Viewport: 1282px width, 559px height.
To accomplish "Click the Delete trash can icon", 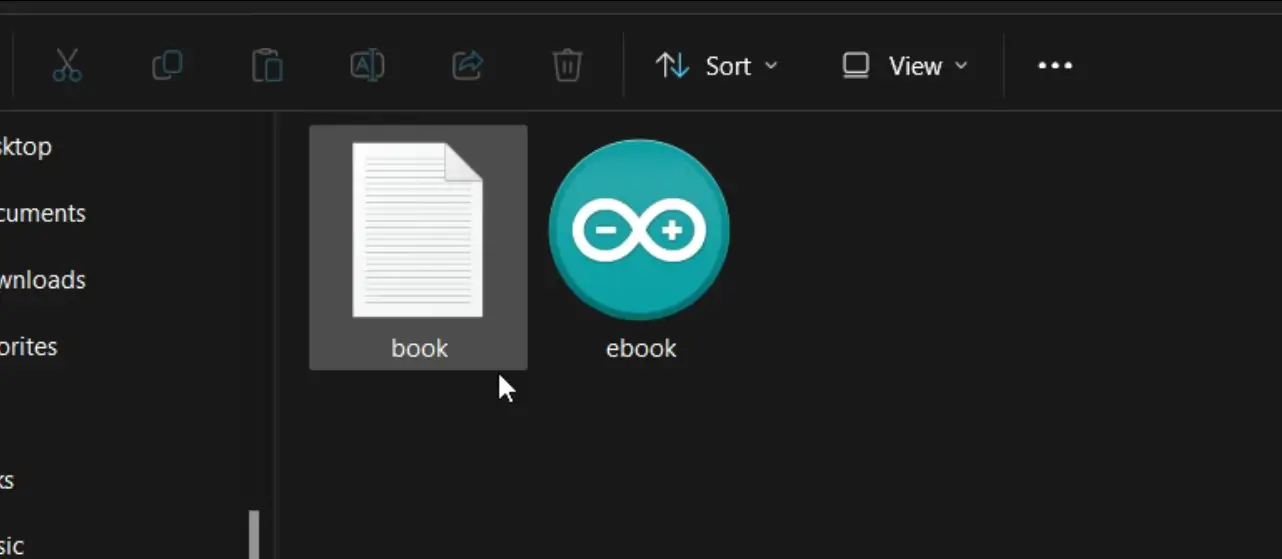I will click(567, 66).
